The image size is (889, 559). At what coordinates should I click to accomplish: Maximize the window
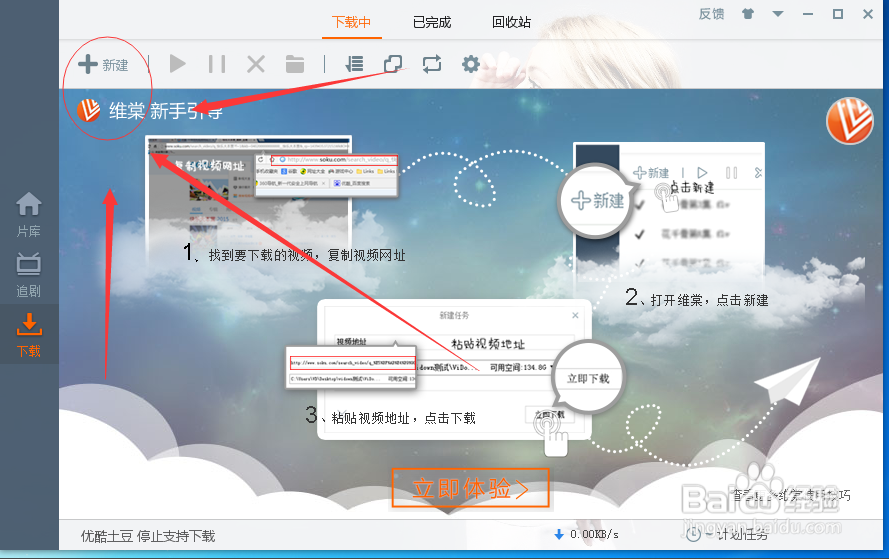coord(837,14)
